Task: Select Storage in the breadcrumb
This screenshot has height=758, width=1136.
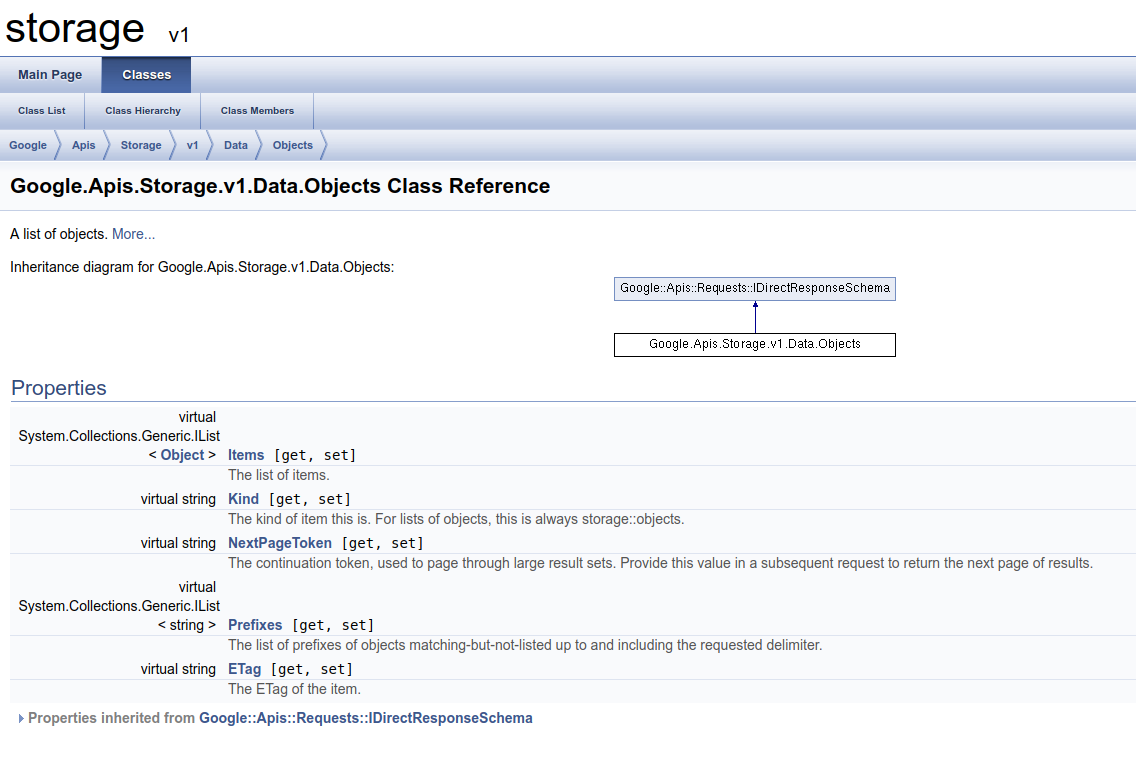Action: 140,145
